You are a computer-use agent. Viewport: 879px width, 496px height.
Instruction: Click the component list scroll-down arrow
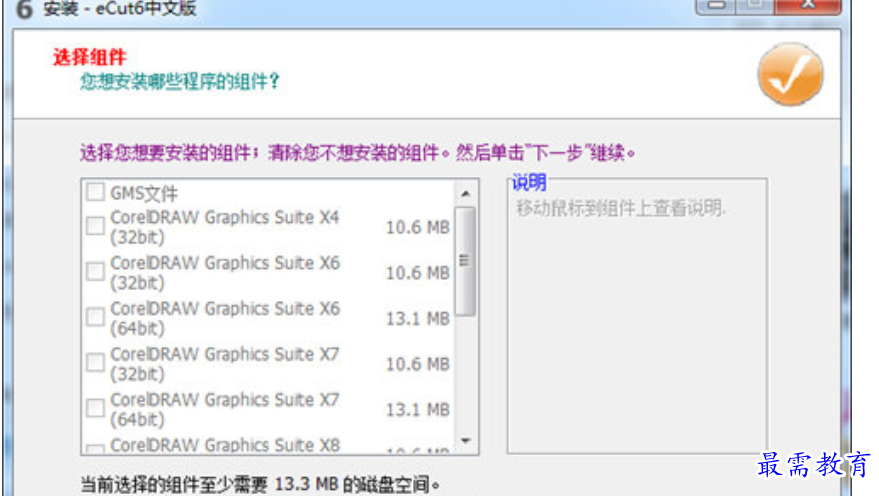pyautogui.click(x=465, y=441)
